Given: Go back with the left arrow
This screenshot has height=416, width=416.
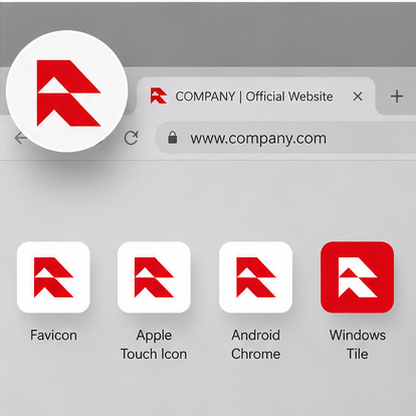Looking at the screenshot, I should (x=21, y=138).
